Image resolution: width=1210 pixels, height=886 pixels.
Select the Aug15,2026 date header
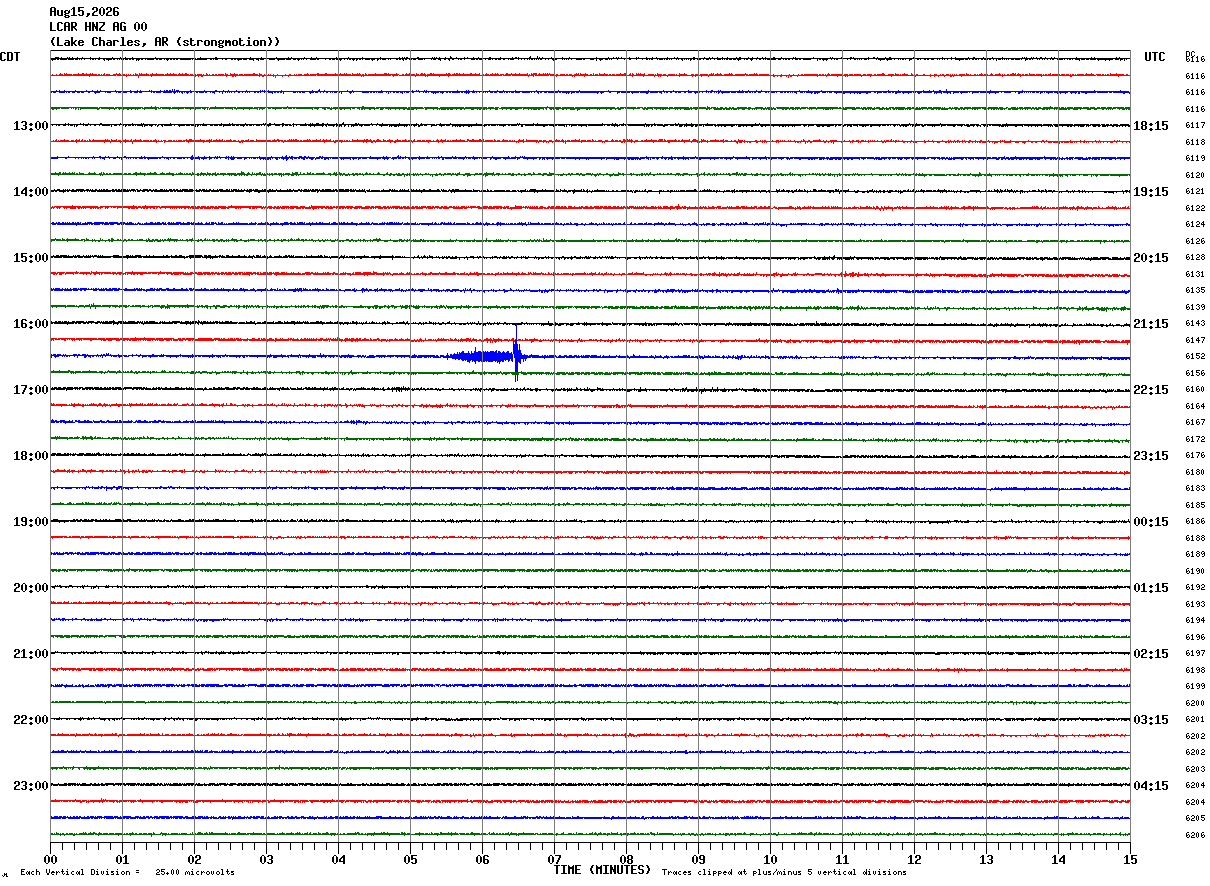pyautogui.click(x=84, y=12)
